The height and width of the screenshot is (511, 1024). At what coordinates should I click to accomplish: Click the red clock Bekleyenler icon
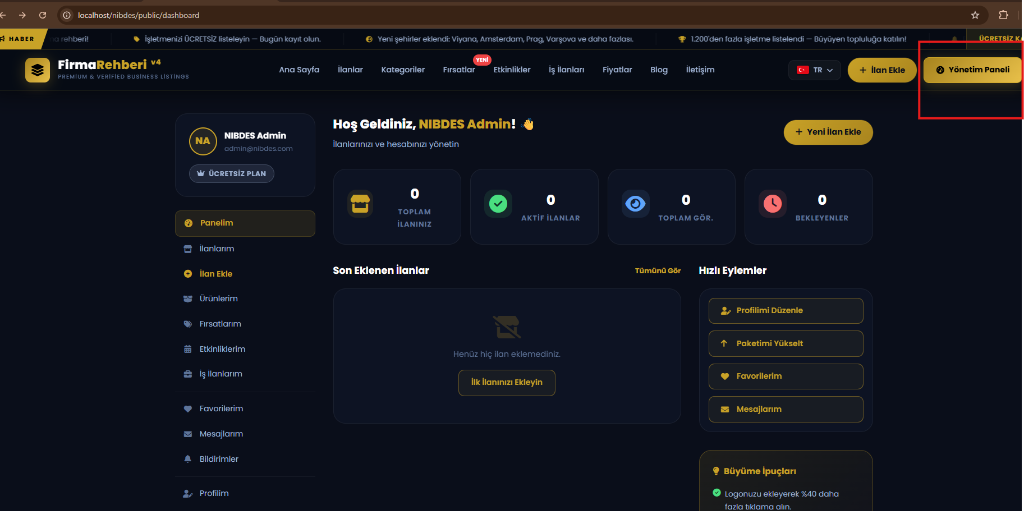tap(773, 204)
